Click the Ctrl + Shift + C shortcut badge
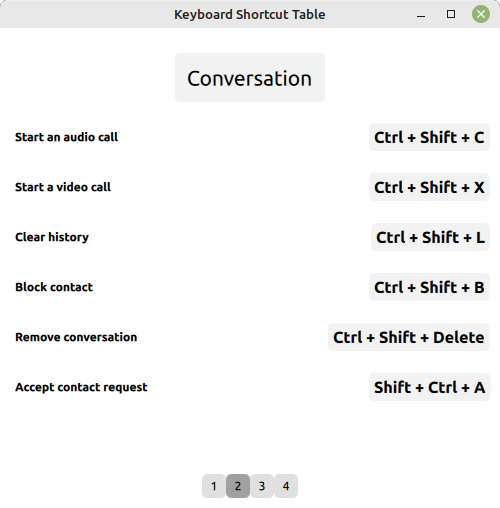Screen dimensions: 500x508 [x=429, y=137]
